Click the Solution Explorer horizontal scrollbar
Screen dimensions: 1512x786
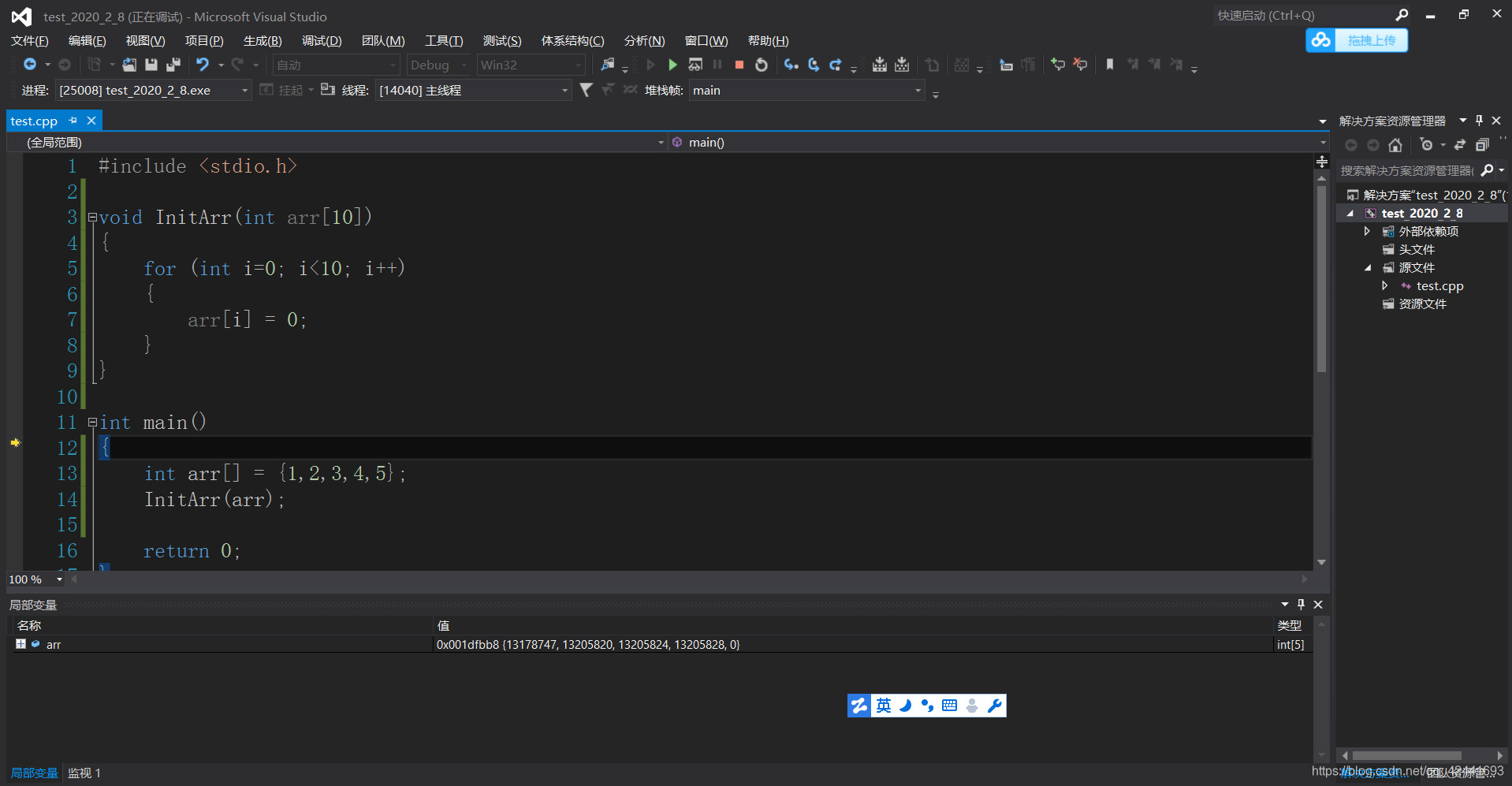click(x=1407, y=755)
